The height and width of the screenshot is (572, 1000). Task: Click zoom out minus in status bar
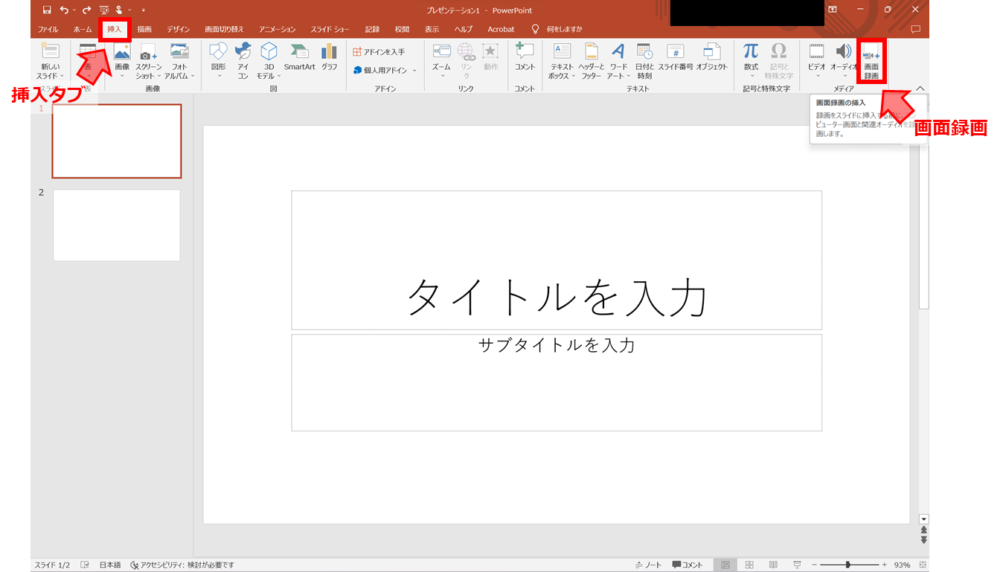[x=814, y=565]
